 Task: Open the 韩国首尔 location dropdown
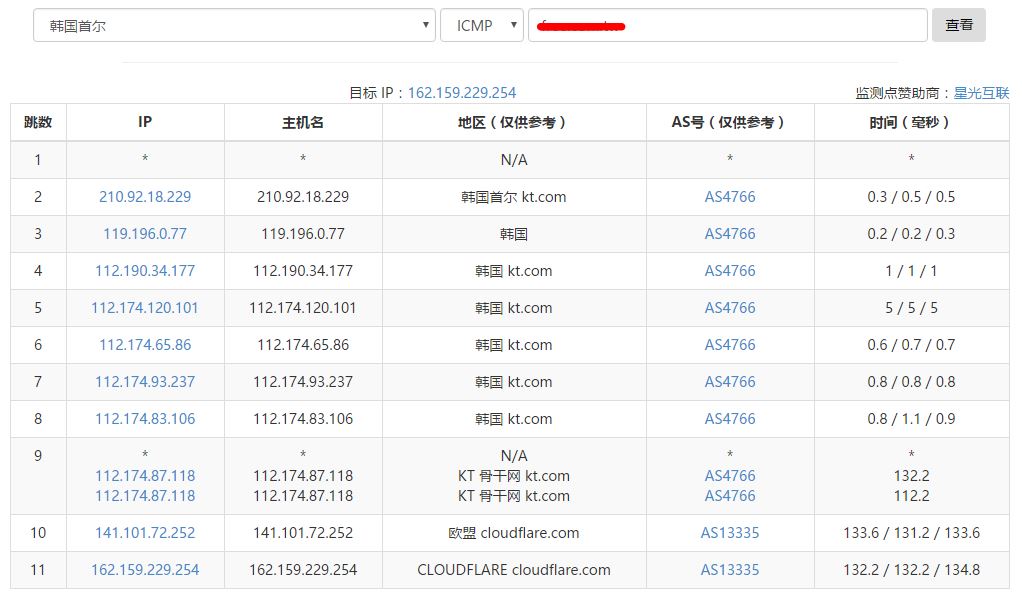click(x=233, y=26)
